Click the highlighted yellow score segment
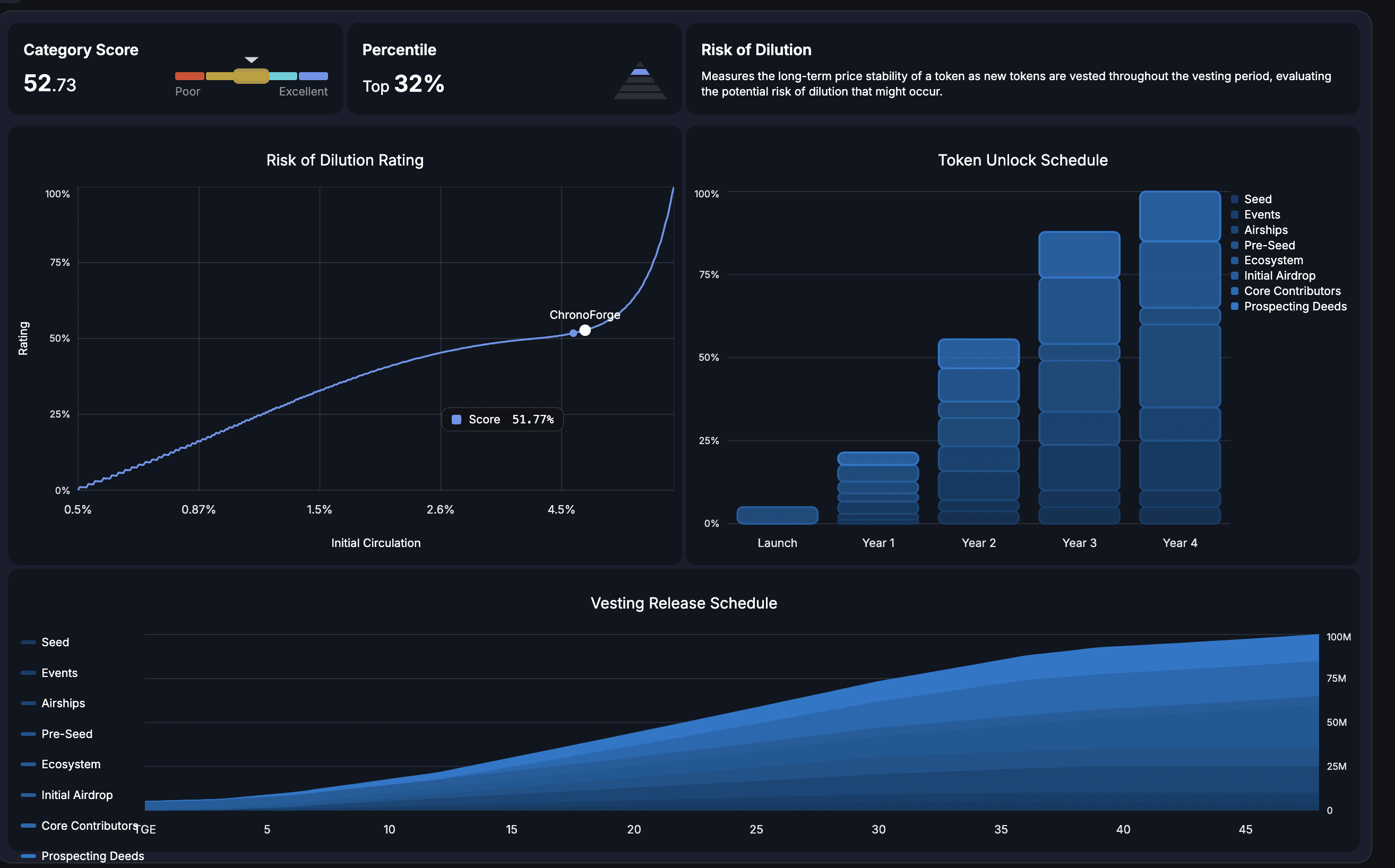Viewport: 1395px width, 868px height. [x=251, y=76]
